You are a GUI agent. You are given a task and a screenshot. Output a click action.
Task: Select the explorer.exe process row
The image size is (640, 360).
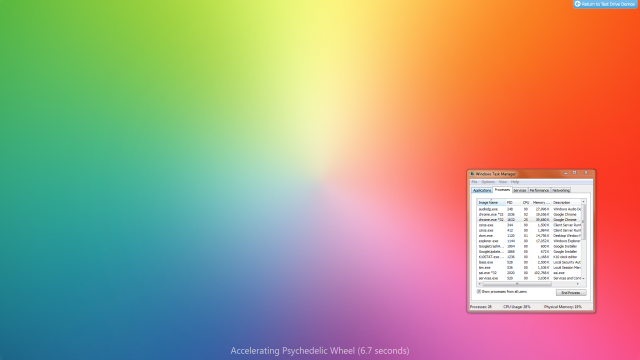tap(529, 241)
